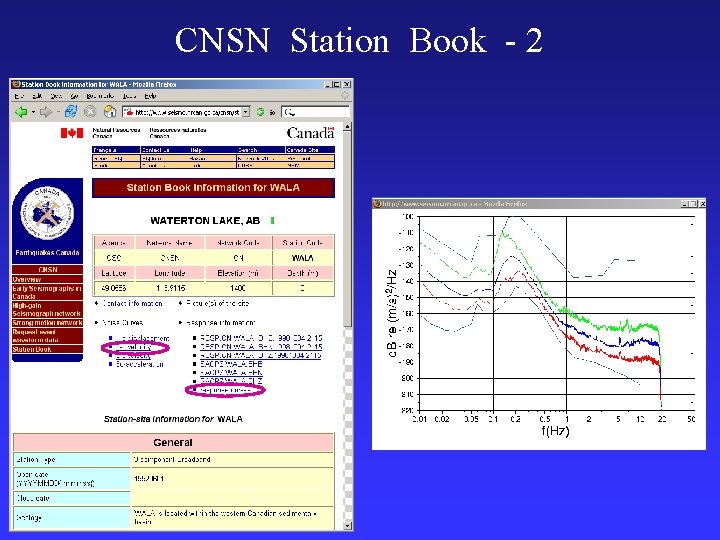Open the circled response curves link
Viewport: 720px width, 540px height.
tap(225, 390)
